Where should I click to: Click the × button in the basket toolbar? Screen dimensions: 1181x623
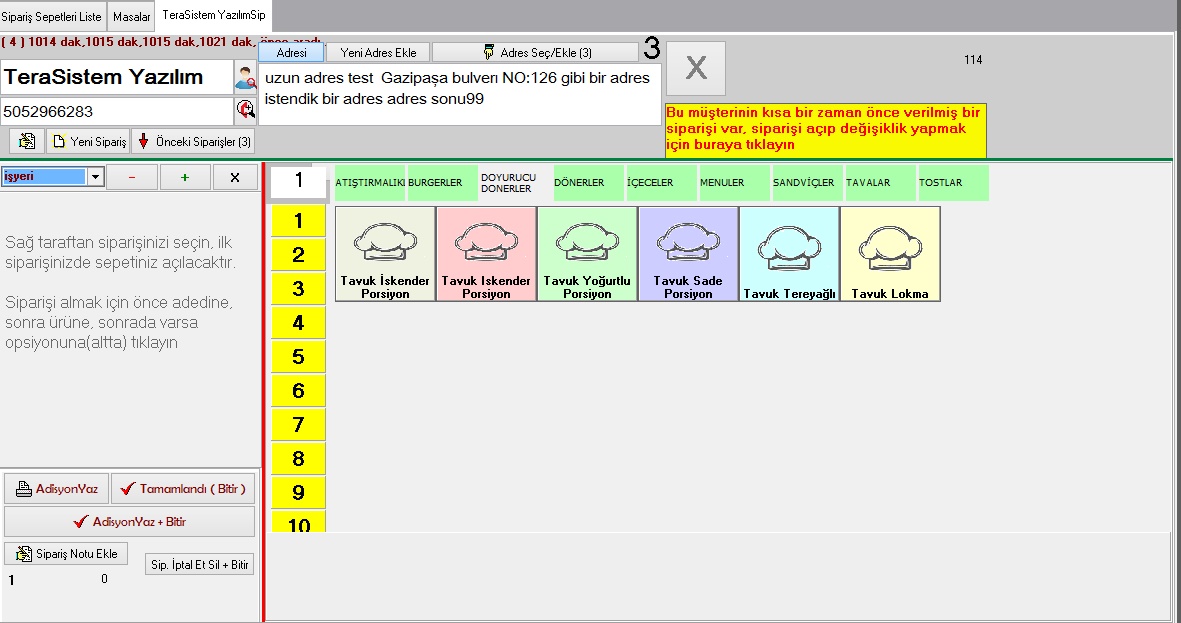click(x=235, y=177)
